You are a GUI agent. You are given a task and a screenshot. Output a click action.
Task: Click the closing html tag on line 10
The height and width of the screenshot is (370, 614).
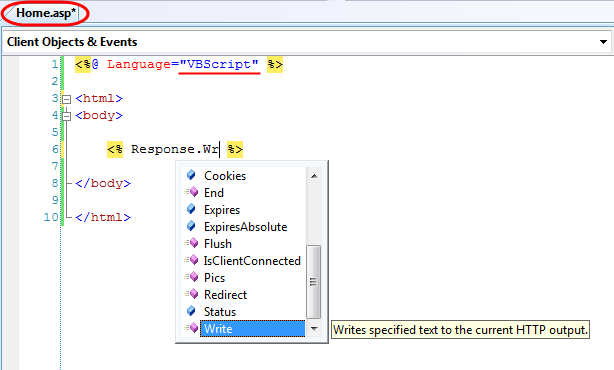(x=103, y=217)
